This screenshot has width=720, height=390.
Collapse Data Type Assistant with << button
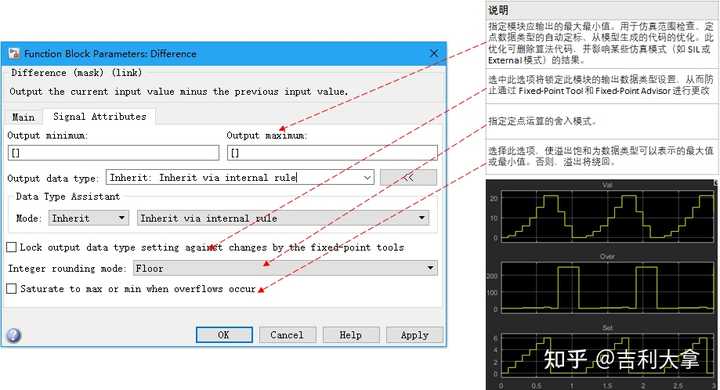pyautogui.click(x=408, y=177)
